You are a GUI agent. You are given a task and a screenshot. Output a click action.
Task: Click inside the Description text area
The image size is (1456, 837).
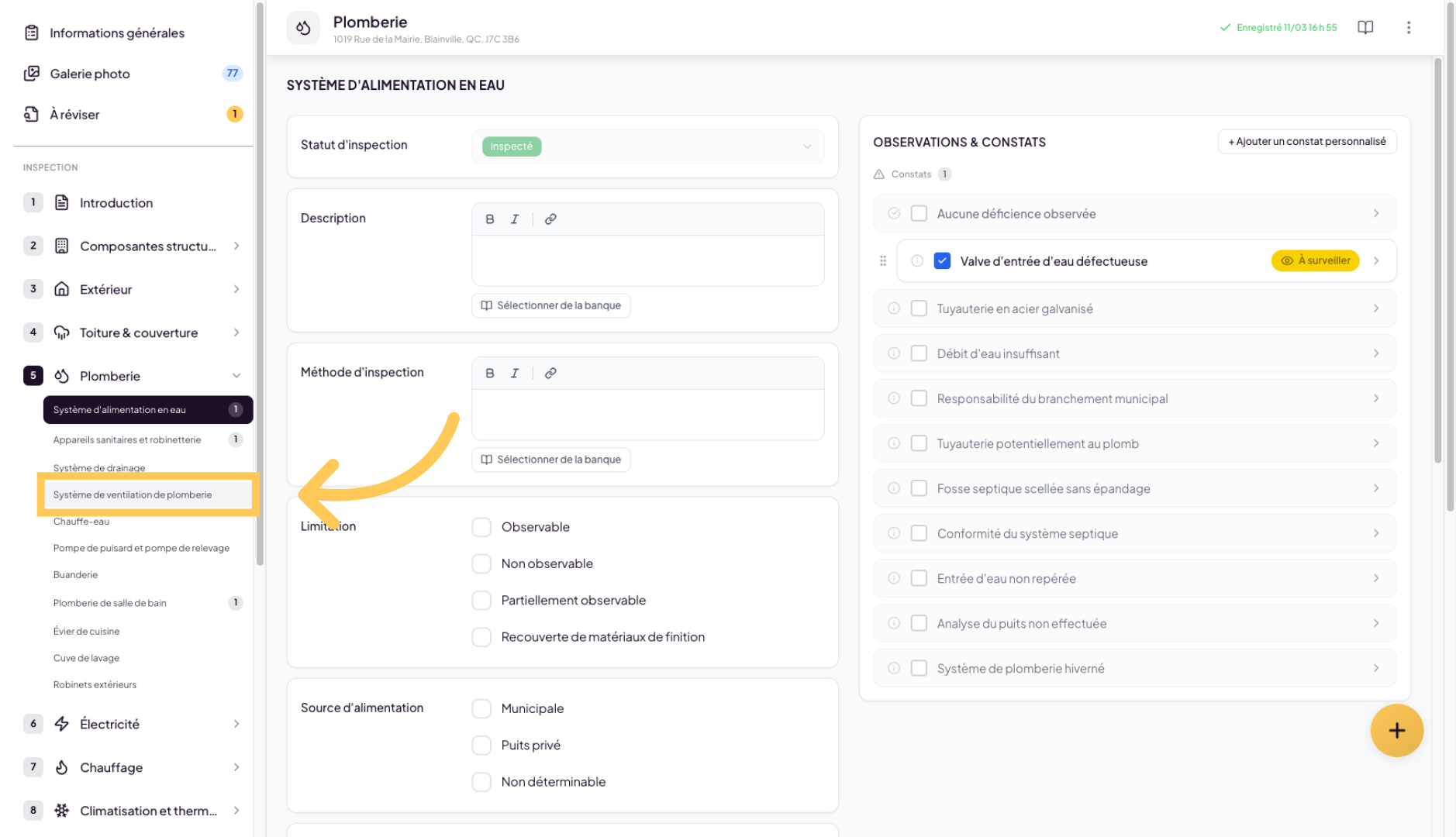click(x=647, y=260)
